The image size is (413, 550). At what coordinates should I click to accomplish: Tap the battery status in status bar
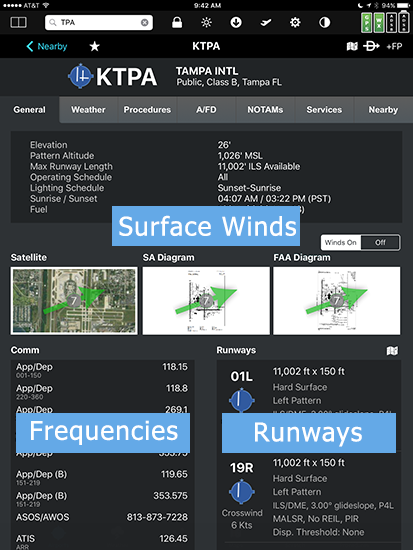click(x=396, y=5)
